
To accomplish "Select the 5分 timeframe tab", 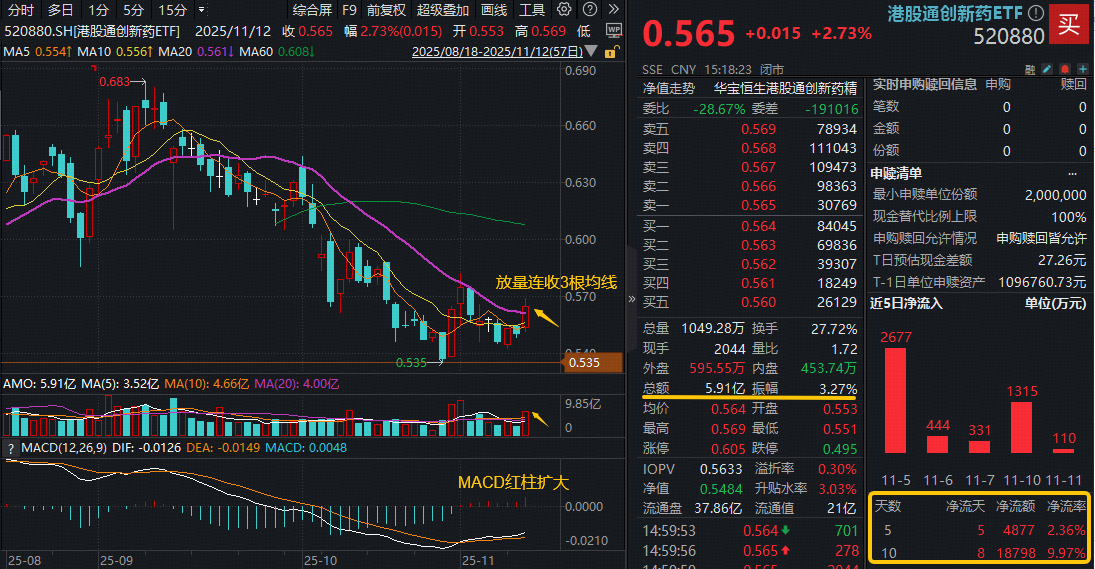I will [133, 10].
